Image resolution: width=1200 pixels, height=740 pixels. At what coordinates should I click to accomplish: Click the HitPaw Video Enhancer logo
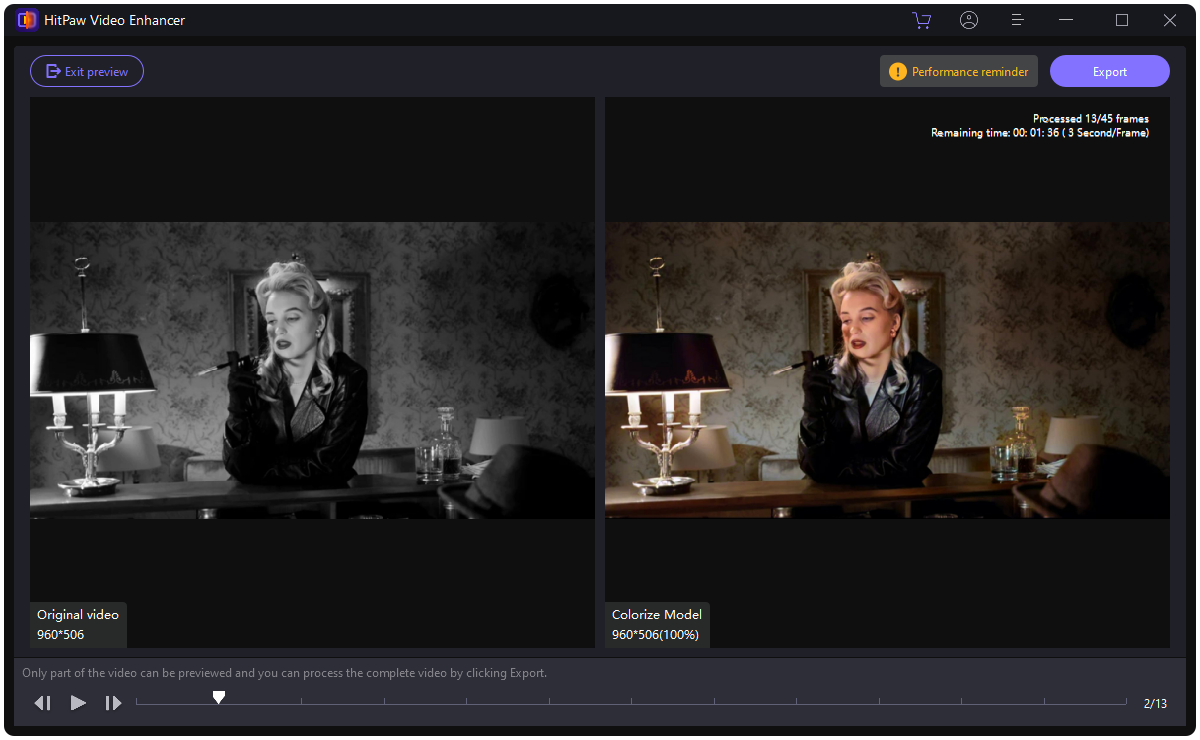[27, 20]
